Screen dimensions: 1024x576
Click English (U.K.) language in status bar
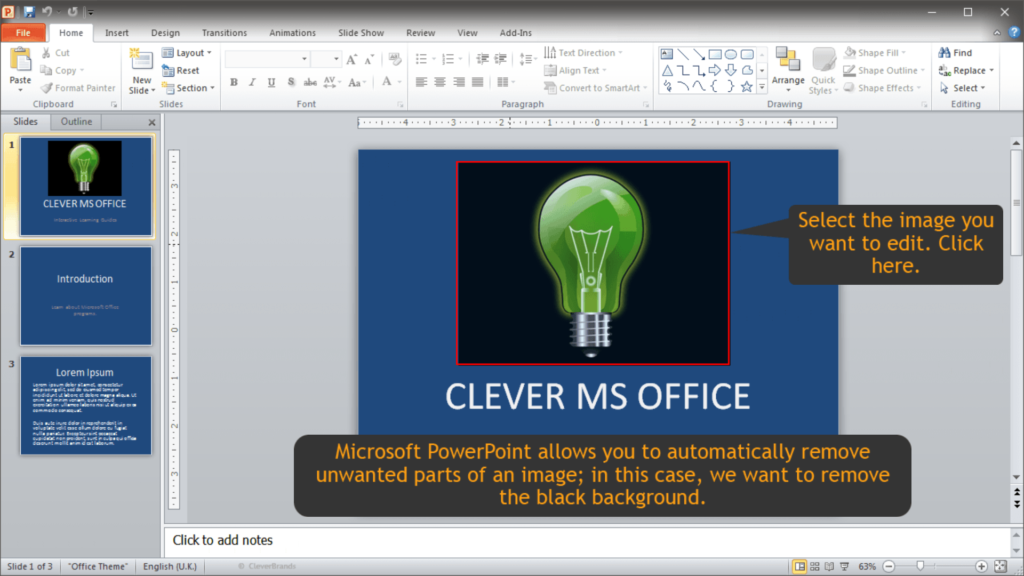click(x=170, y=566)
